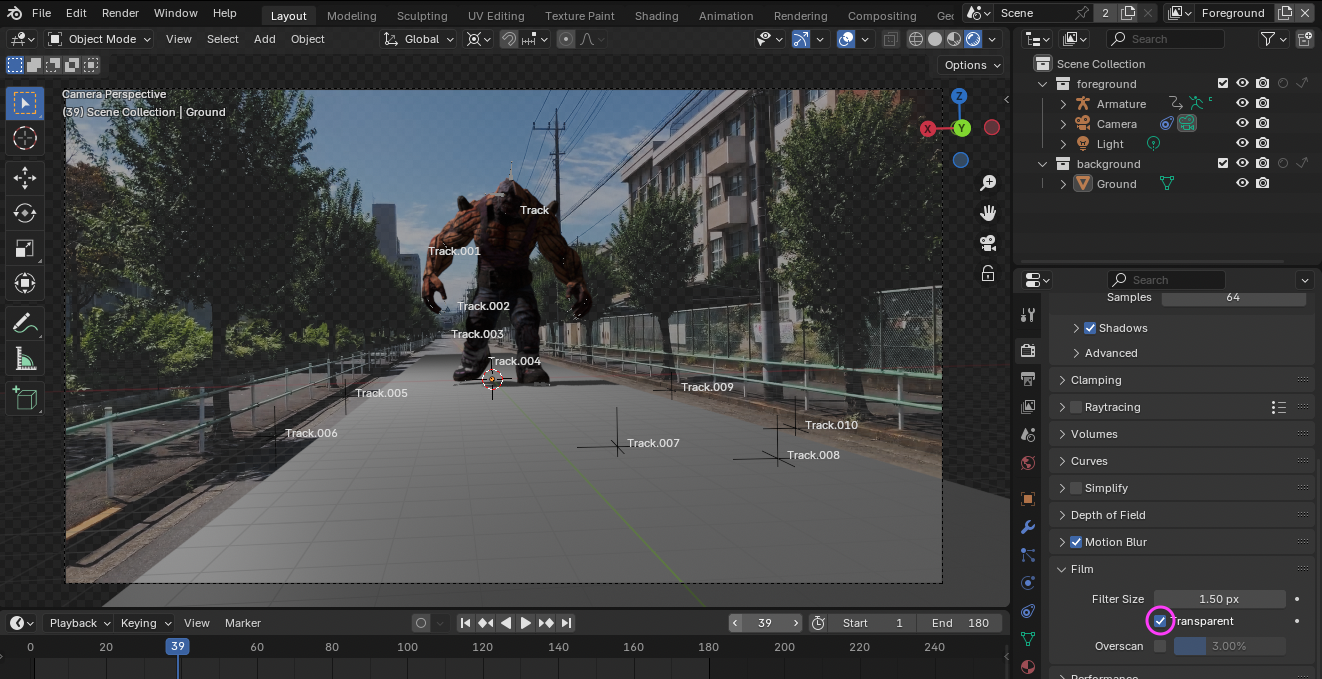Switch to the Shading workspace tab
Image resolution: width=1322 pixels, height=679 pixels.
click(656, 16)
